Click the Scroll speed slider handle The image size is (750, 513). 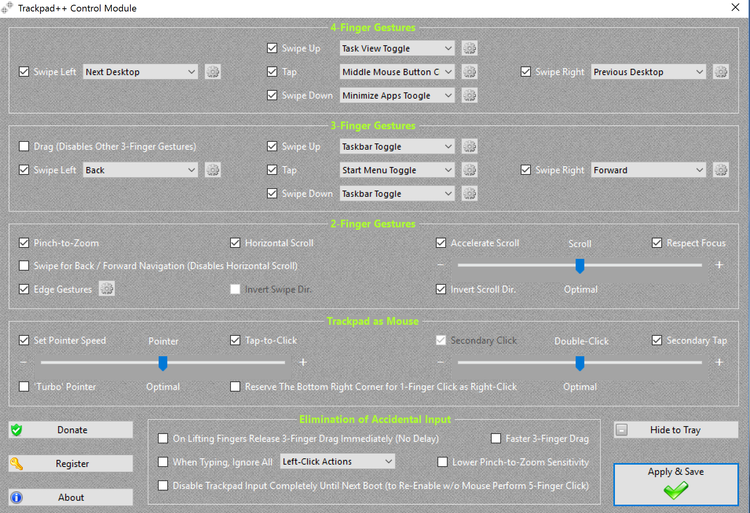pyautogui.click(x=580, y=266)
